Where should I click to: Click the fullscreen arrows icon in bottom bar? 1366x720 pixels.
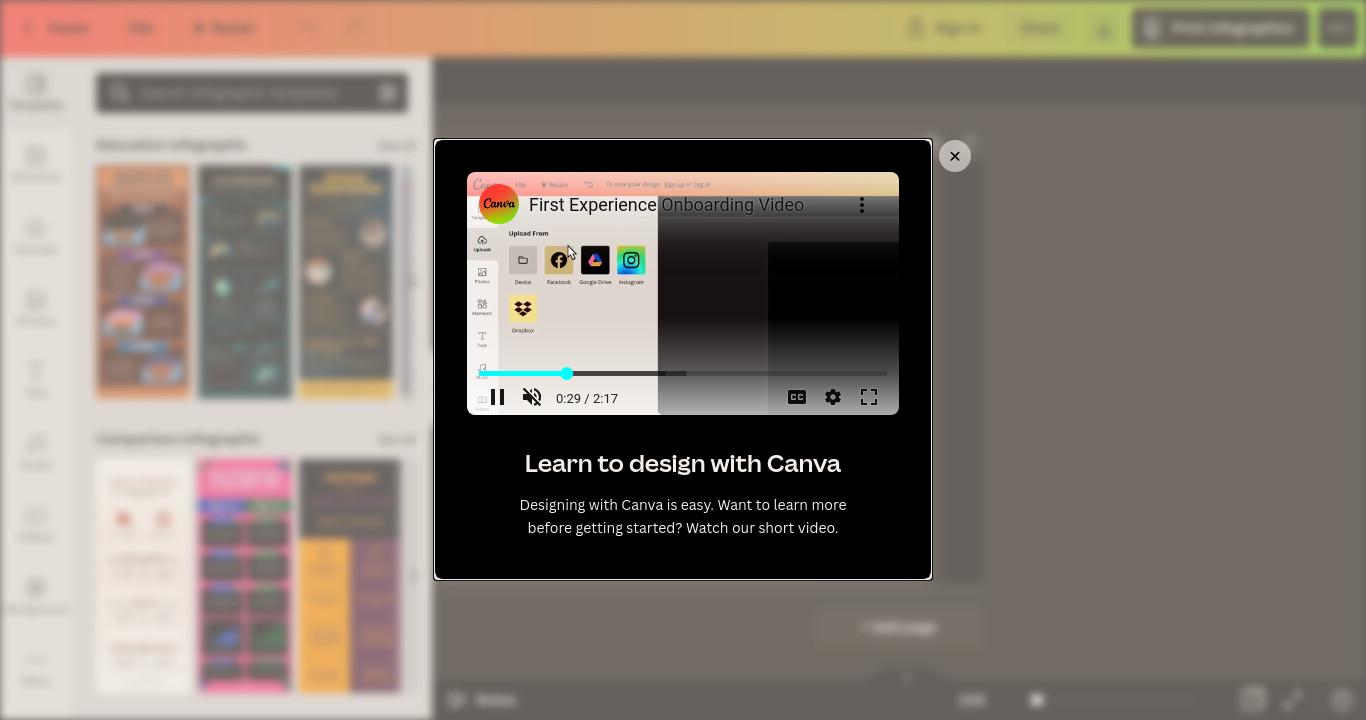[1294, 700]
